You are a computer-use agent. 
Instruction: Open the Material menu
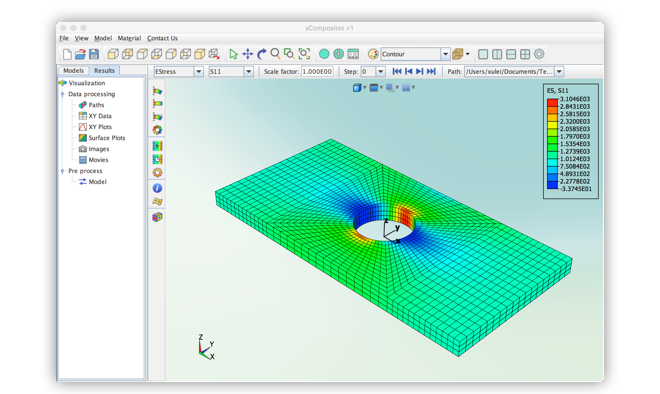[x=129, y=38]
